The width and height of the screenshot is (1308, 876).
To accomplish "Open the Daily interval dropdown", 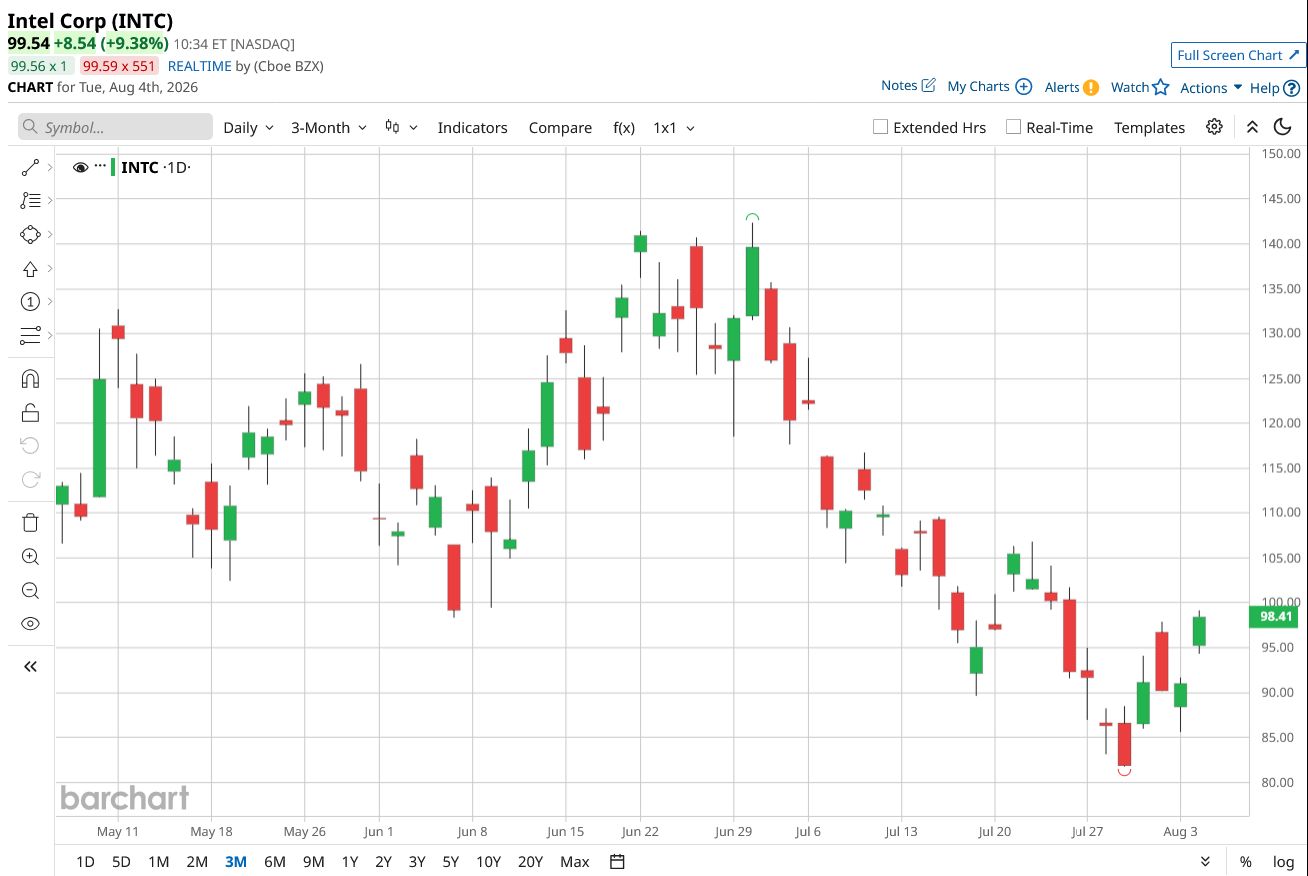I will click(x=248, y=127).
